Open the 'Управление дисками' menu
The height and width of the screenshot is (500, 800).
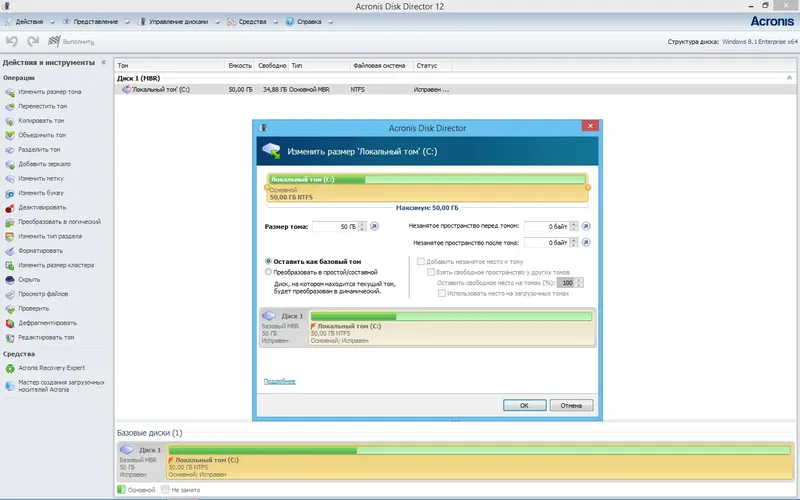(x=179, y=22)
